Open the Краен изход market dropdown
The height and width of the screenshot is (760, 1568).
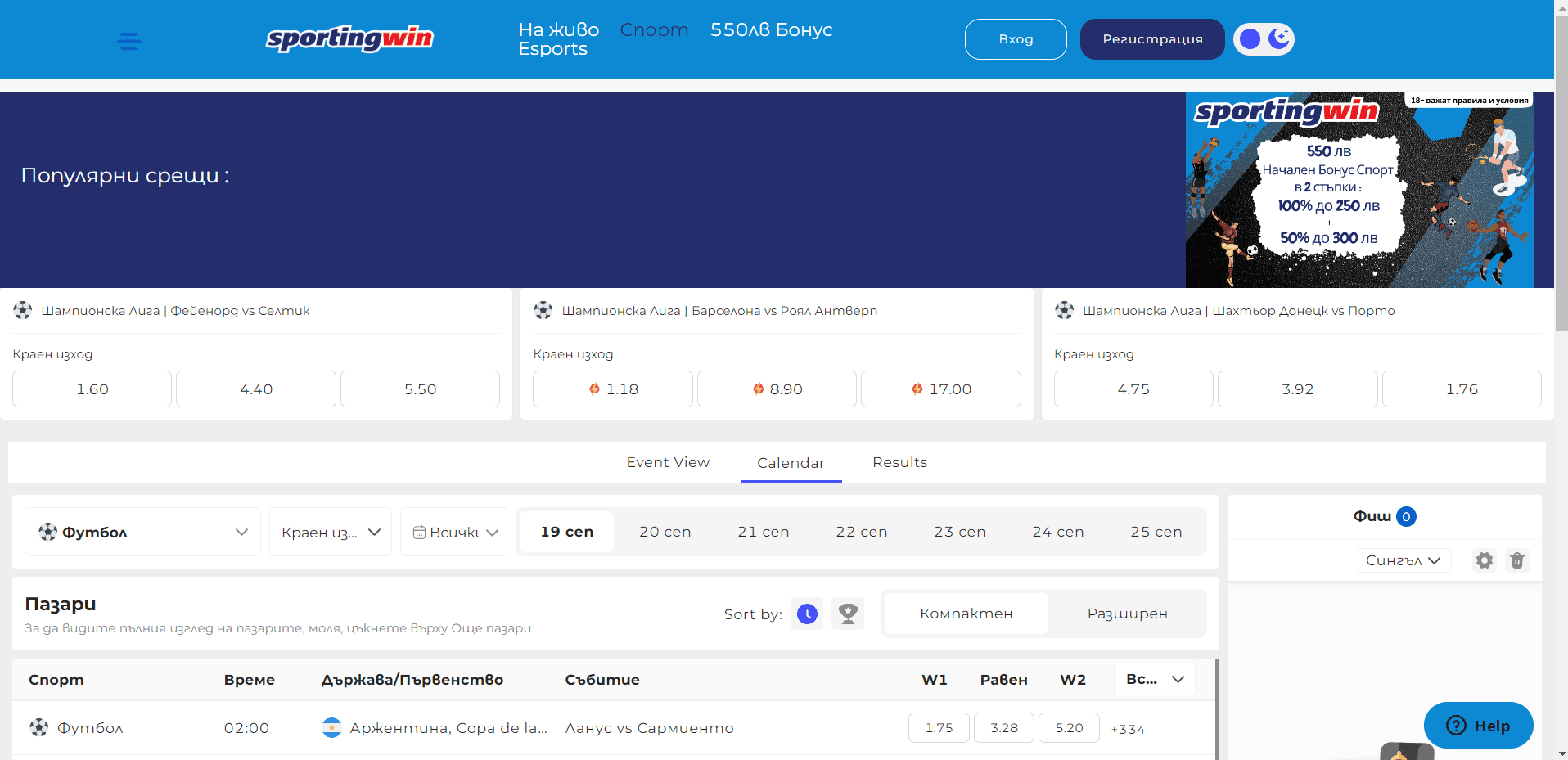pos(331,532)
